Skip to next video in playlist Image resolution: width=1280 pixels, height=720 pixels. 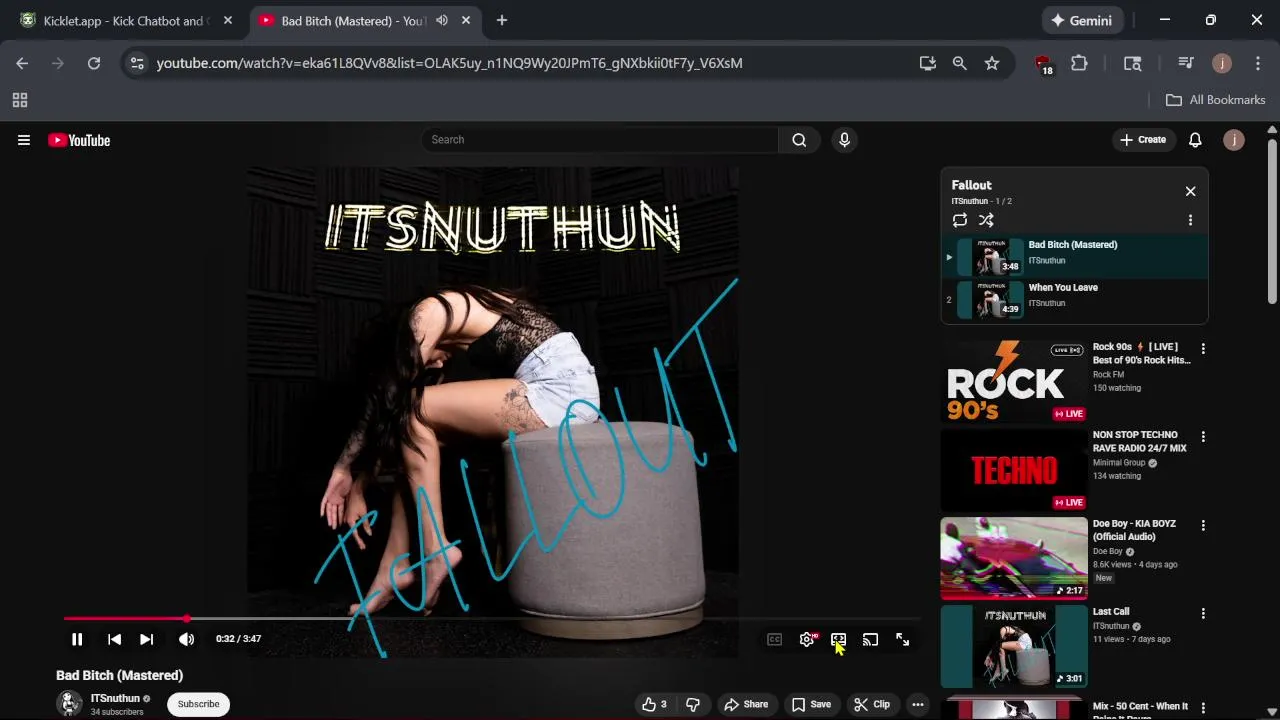pyautogui.click(x=146, y=639)
